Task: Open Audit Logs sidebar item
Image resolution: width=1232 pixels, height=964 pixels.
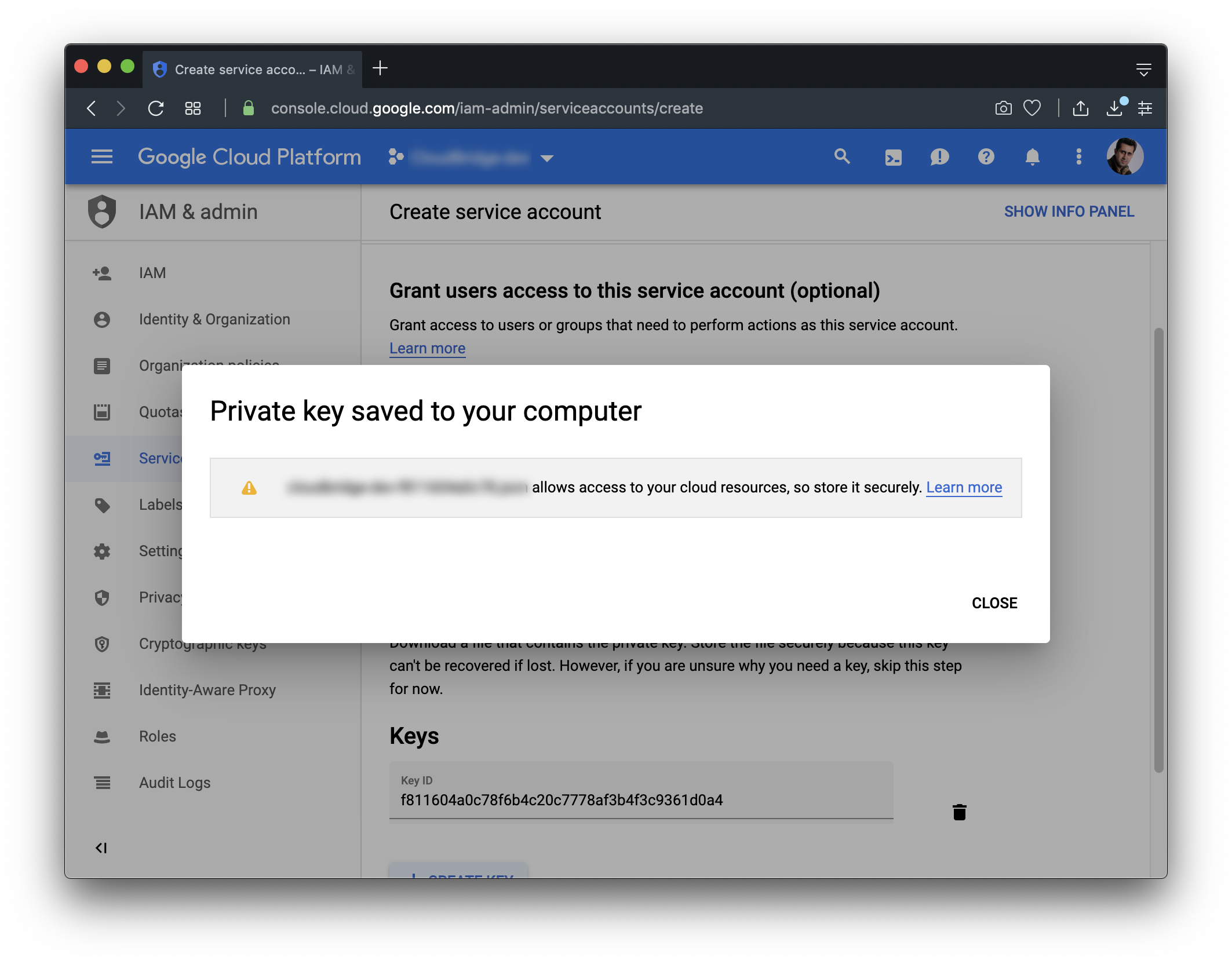Action: pyautogui.click(x=174, y=783)
